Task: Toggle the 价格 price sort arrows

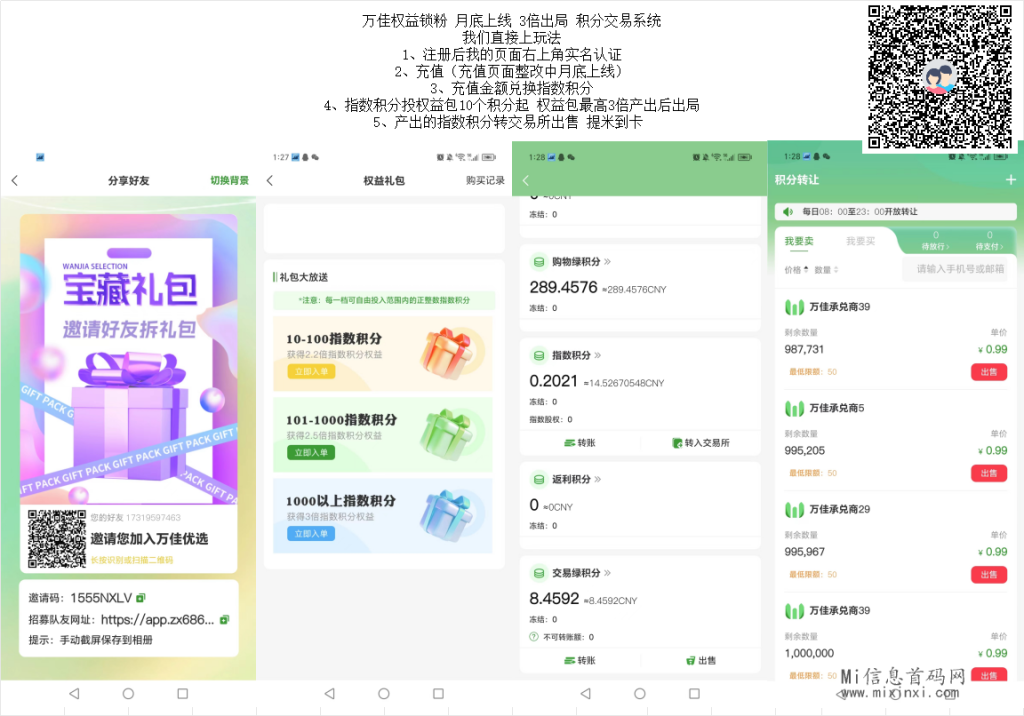Action: point(806,269)
